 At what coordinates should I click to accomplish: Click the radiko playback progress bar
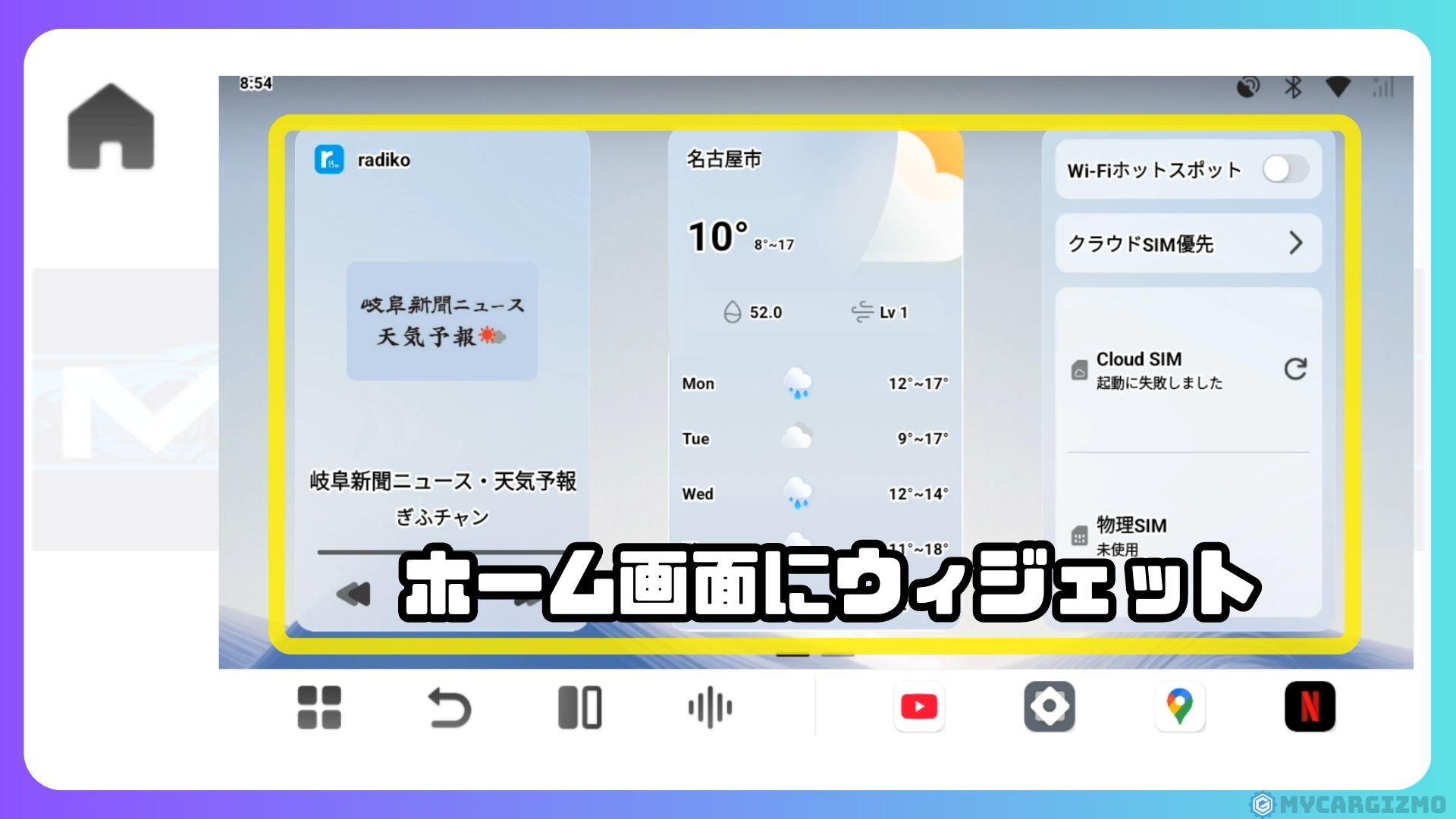356,552
